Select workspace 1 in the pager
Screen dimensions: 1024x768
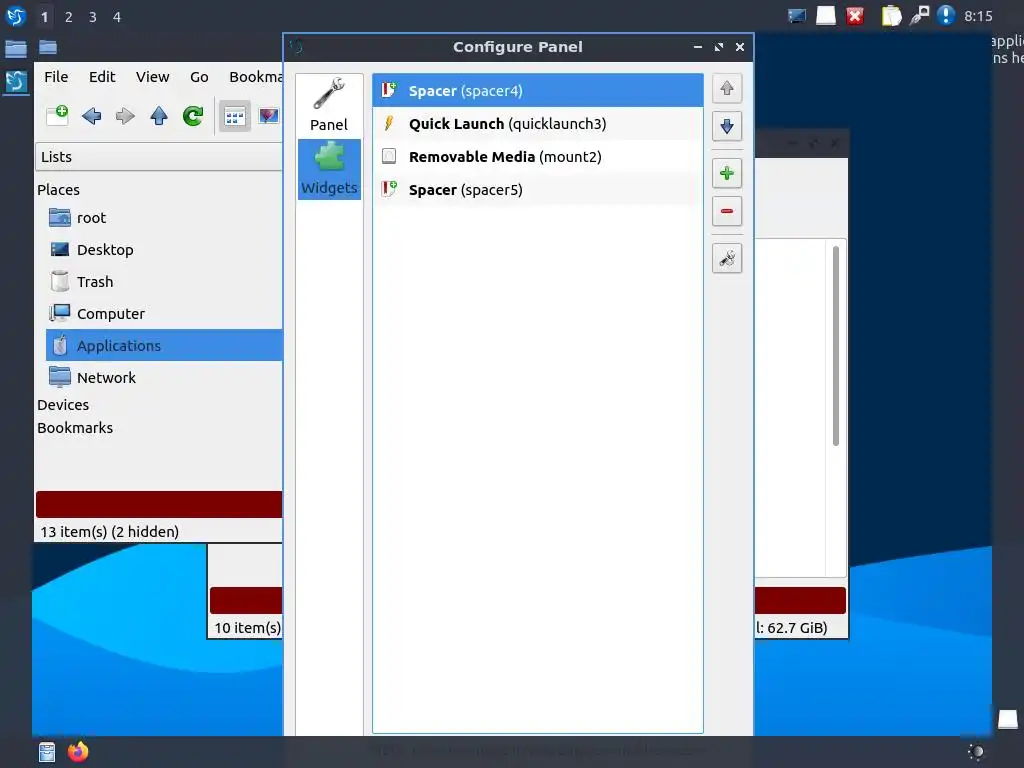(x=44, y=17)
